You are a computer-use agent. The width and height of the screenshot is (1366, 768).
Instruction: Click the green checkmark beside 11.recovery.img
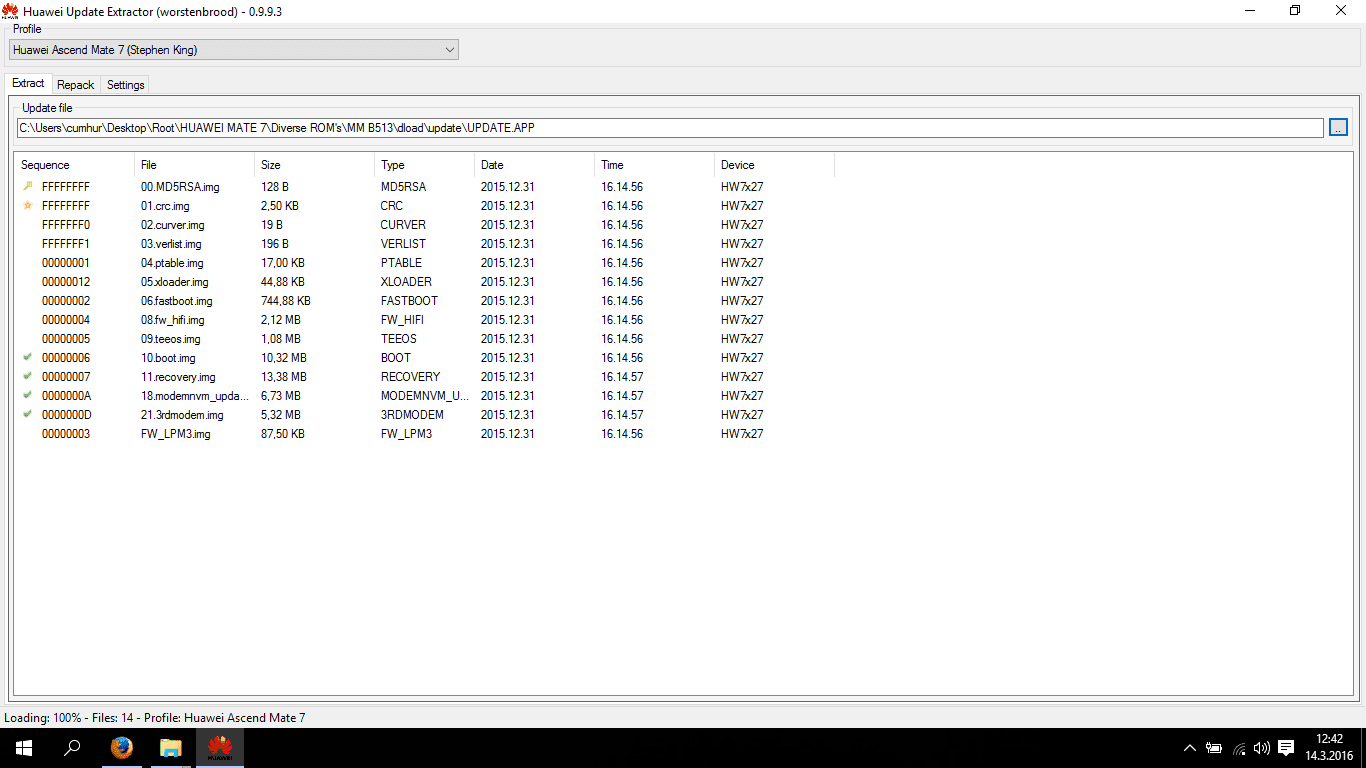tap(28, 376)
